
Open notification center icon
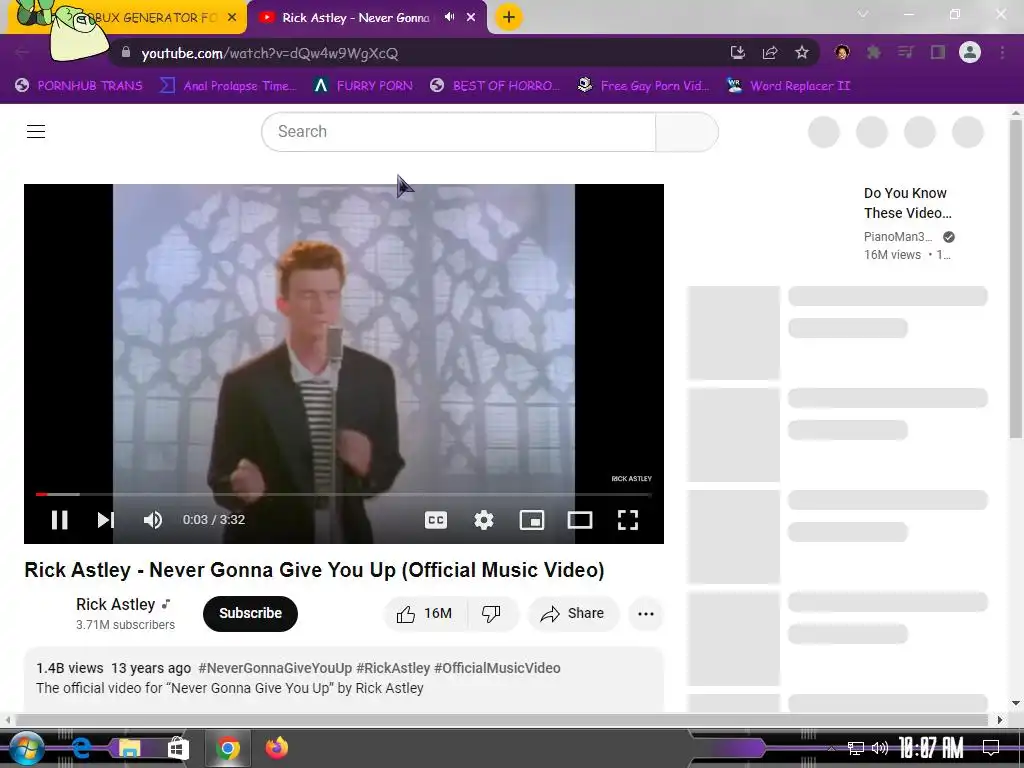pyautogui.click(x=991, y=748)
